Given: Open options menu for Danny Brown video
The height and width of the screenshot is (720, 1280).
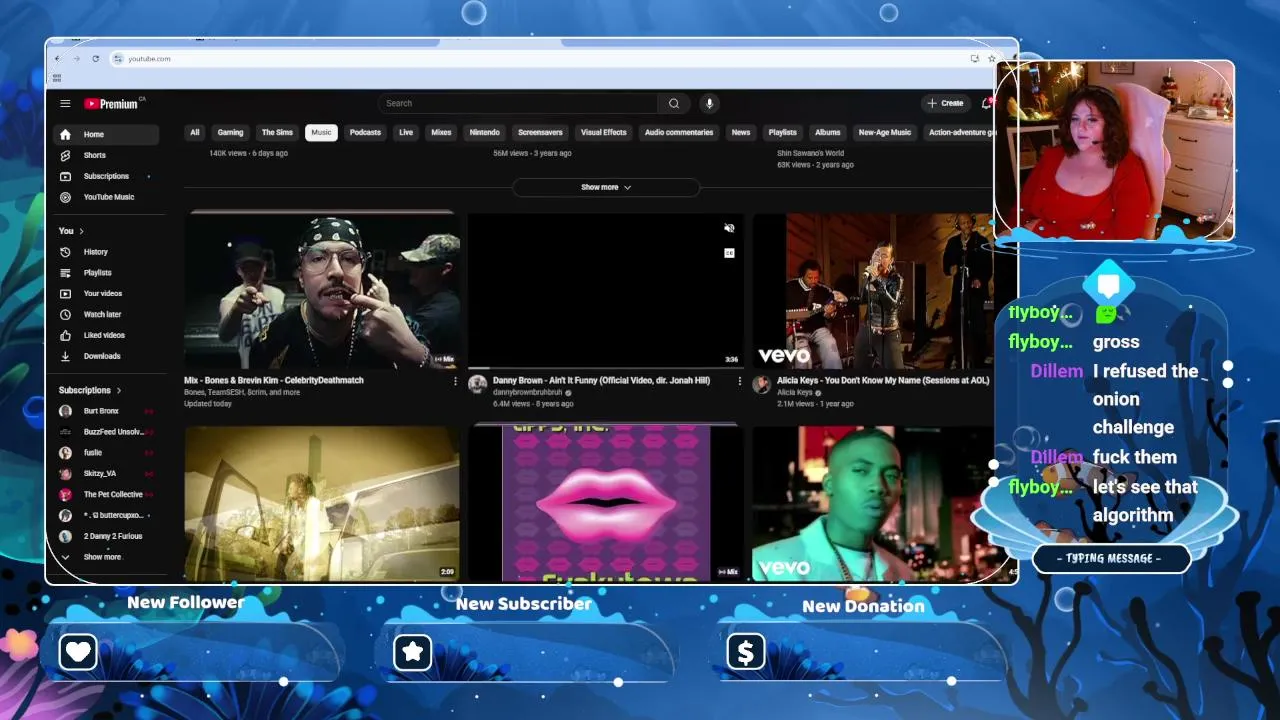Looking at the screenshot, I should click(740, 381).
